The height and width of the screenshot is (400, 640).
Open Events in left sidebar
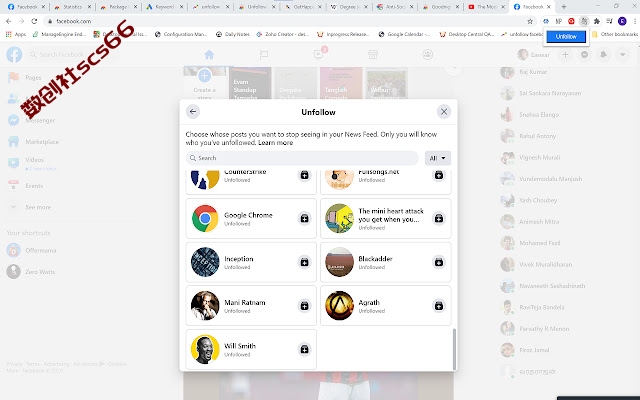[x=34, y=186]
